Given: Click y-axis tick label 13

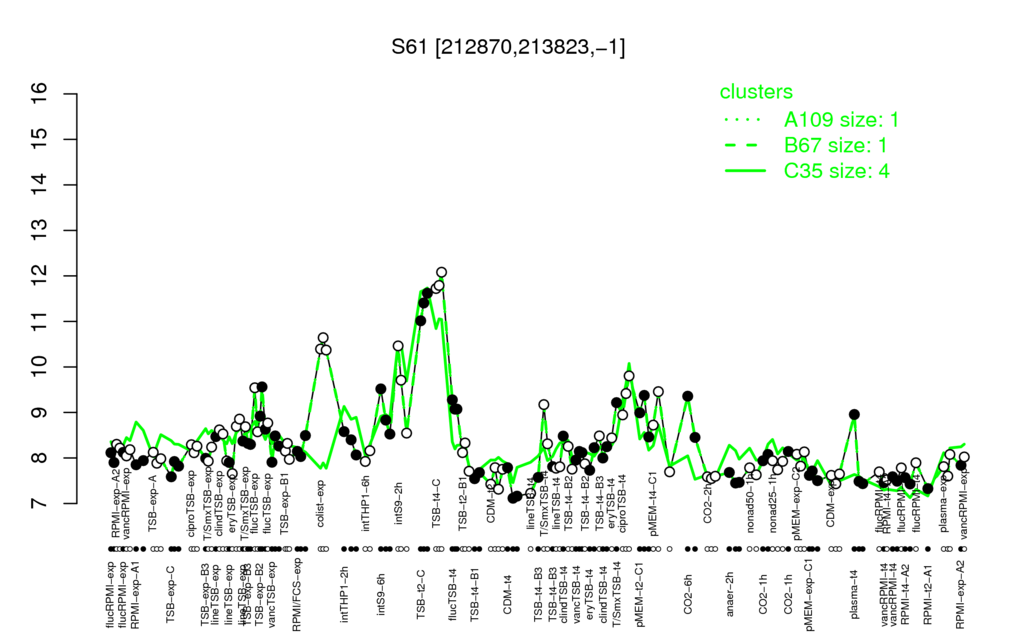Looking at the screenshot, I should point(40,231).
